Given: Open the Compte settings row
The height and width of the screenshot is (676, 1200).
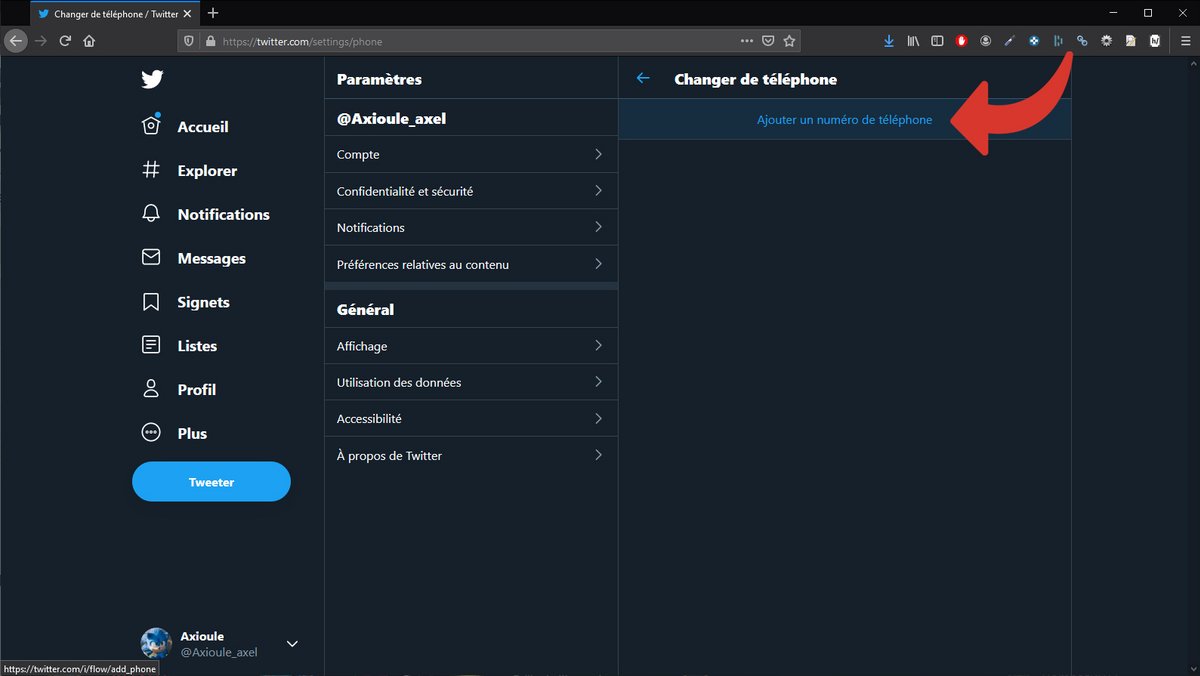Looking at the screenshot, I should point(471,154).
